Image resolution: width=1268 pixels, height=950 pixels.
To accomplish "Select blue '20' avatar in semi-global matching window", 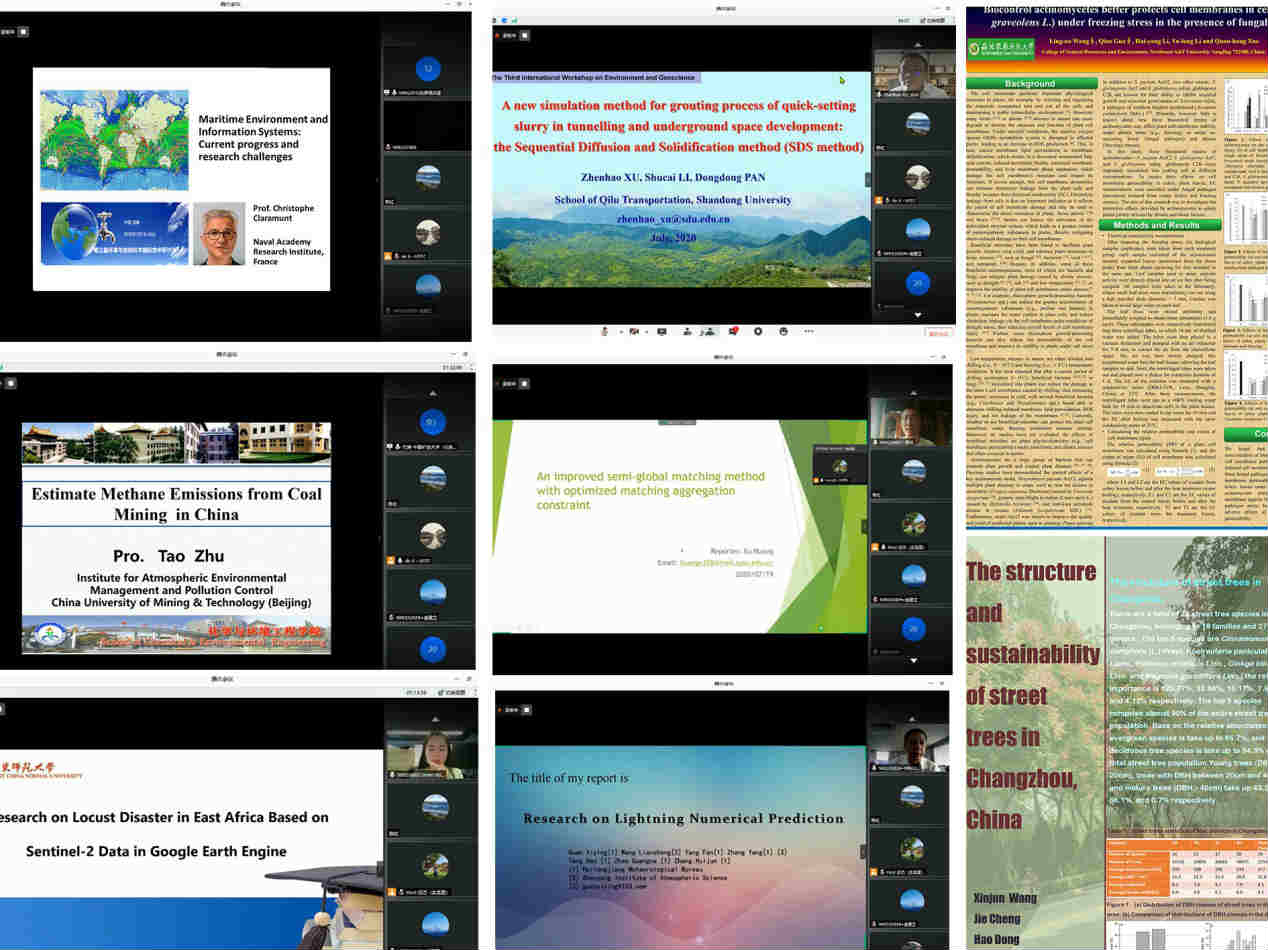I will coord(911,629).
